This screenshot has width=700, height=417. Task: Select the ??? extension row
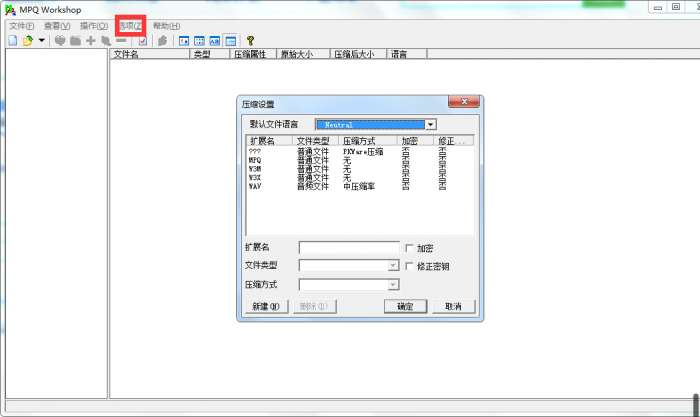(x=359, y=152)
